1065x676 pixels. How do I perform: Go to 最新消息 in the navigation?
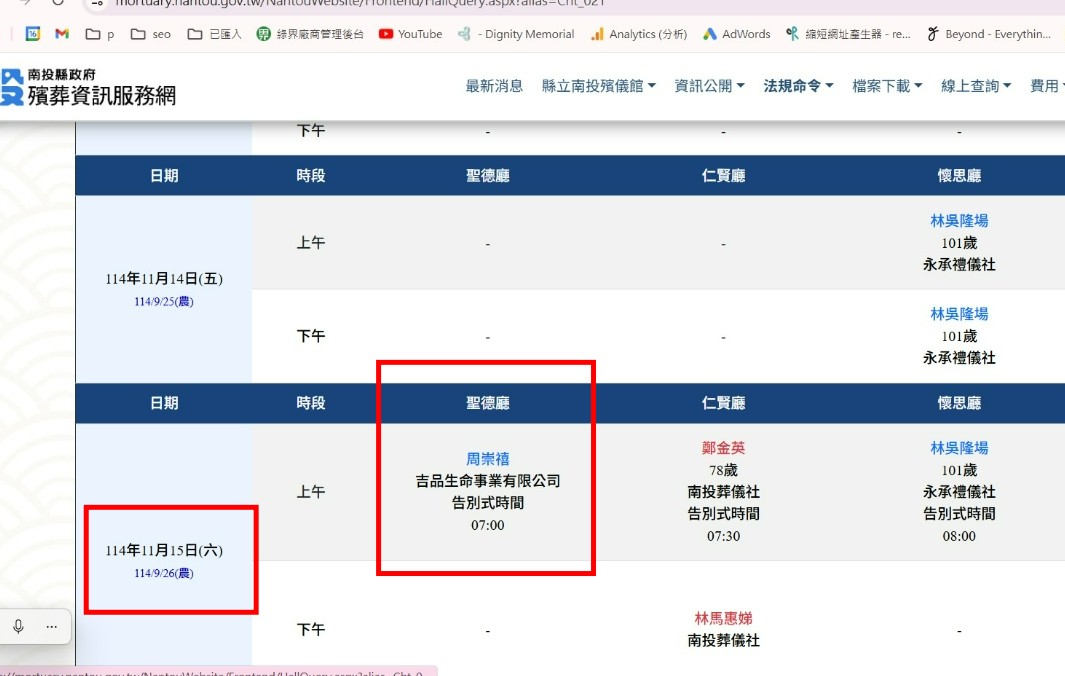coord(494,86)
